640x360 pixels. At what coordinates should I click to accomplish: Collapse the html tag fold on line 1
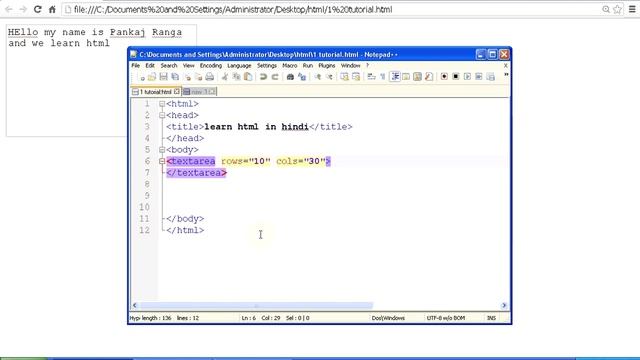162,104
